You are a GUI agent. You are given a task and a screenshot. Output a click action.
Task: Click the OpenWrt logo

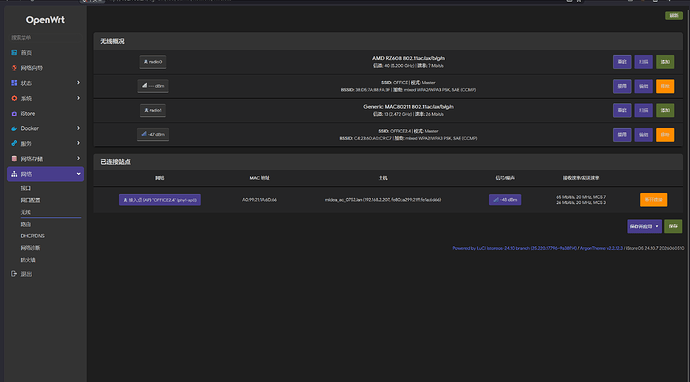(45, 20)
